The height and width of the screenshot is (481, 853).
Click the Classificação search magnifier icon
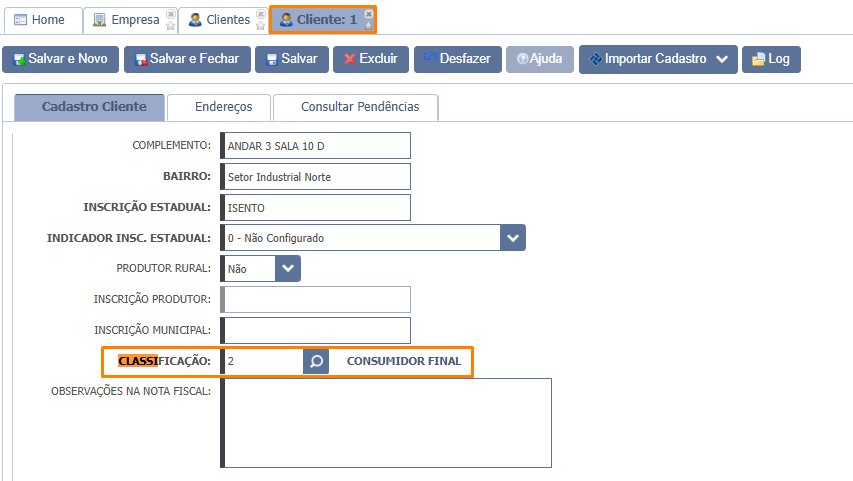coord(316,361)
